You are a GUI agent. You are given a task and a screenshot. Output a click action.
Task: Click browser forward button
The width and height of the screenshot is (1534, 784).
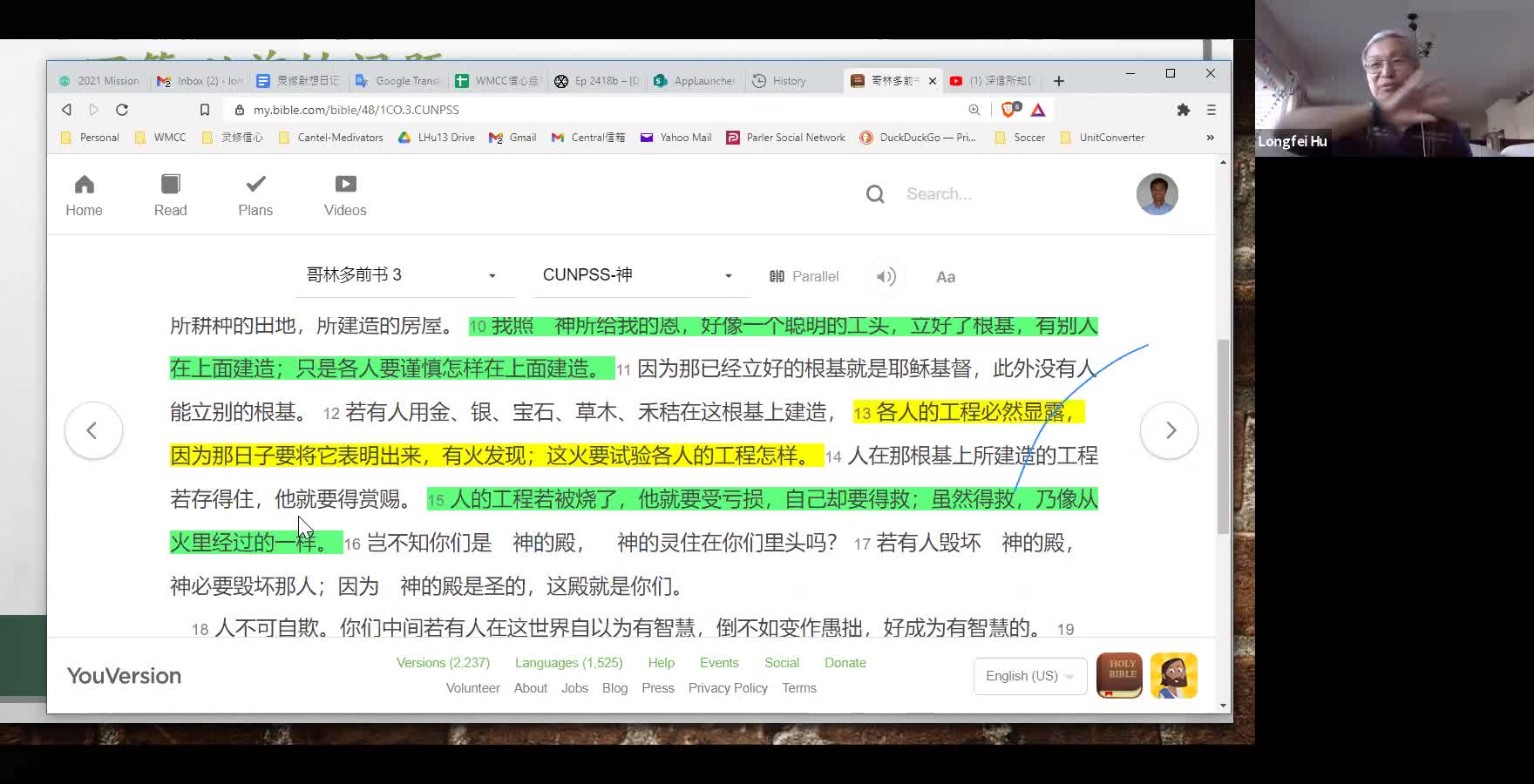click(x=94, y=110)
